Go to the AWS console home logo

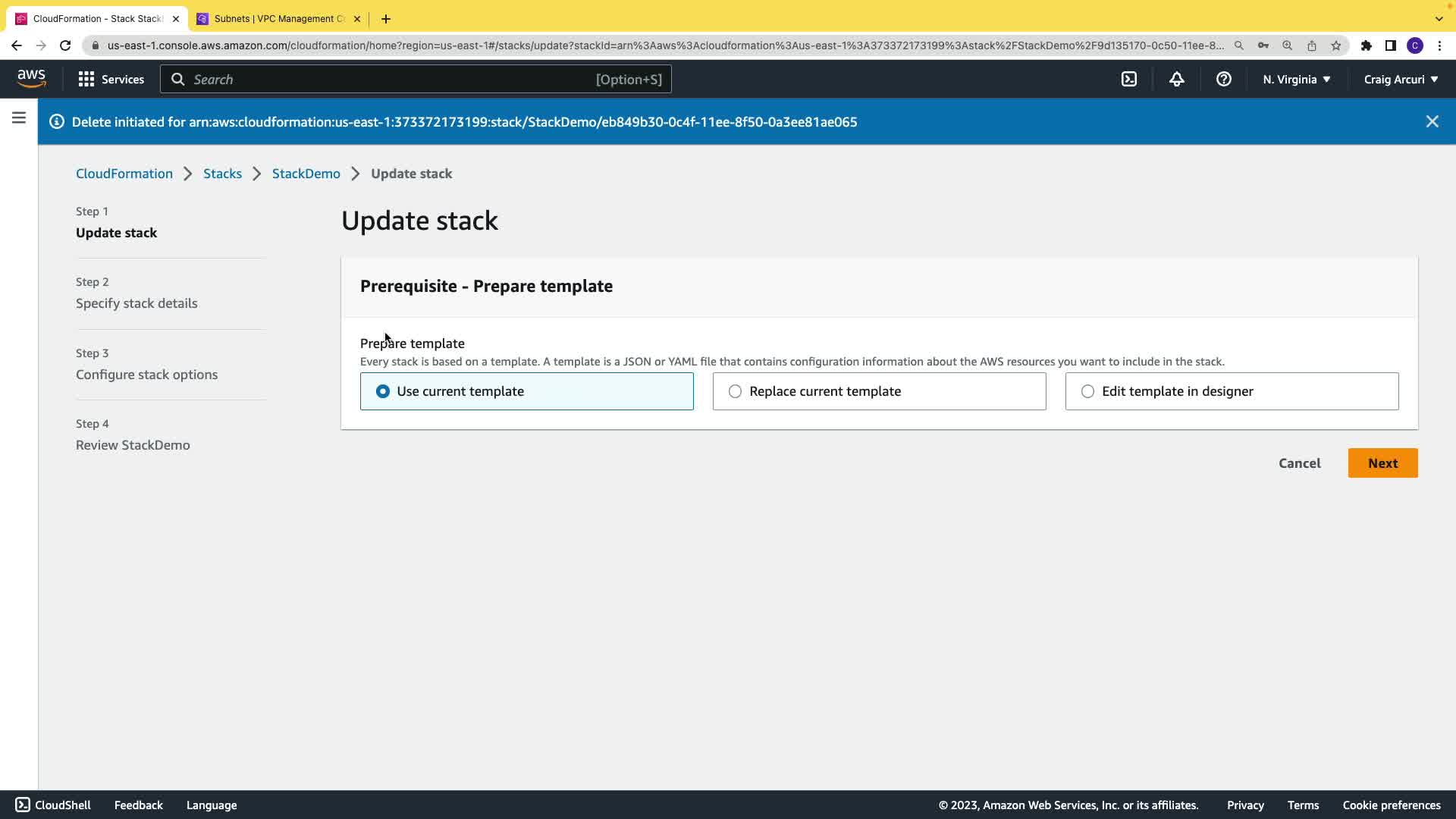click(x=31, y=78)
